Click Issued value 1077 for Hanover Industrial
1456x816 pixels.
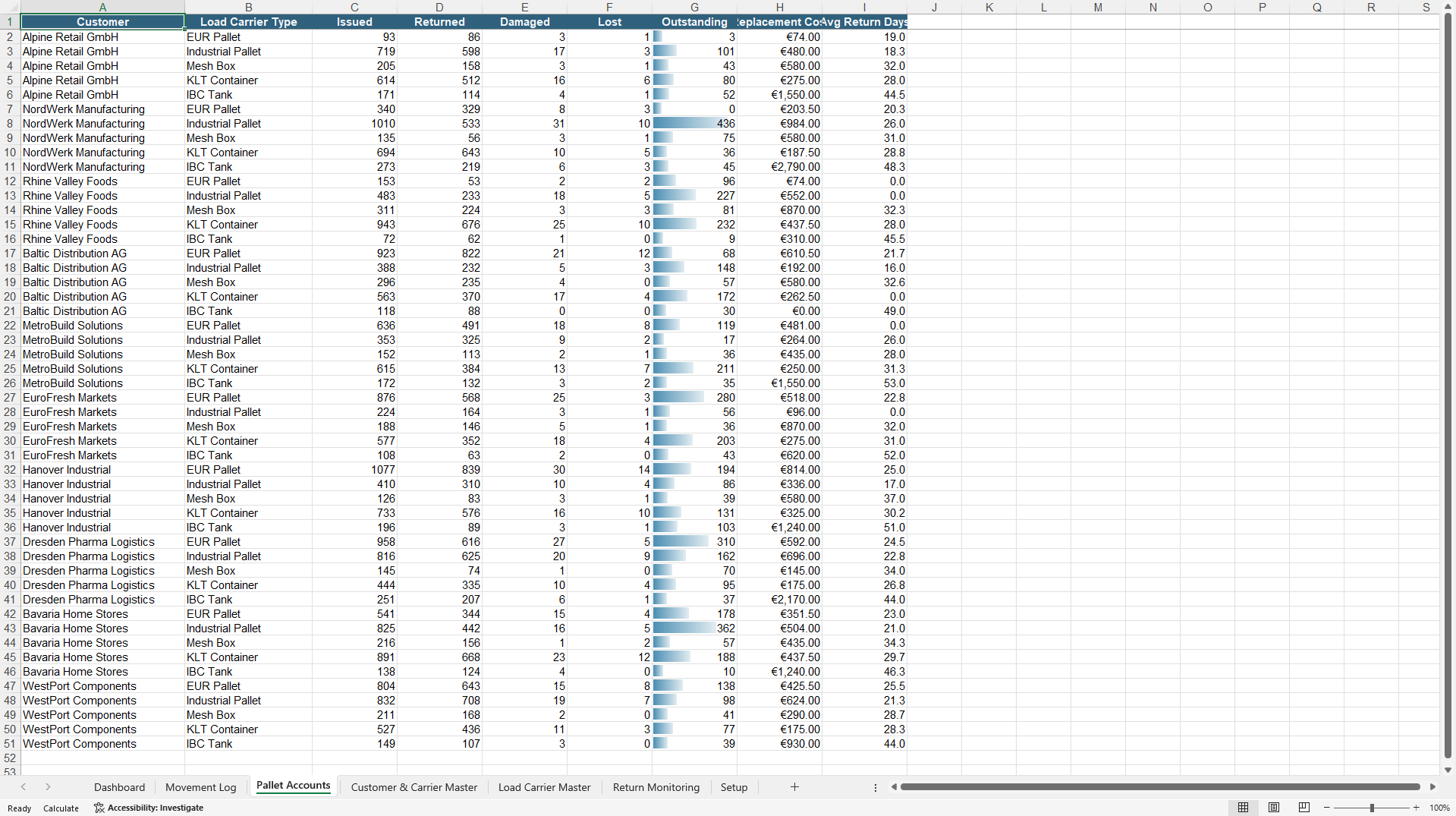coord(354,470)
